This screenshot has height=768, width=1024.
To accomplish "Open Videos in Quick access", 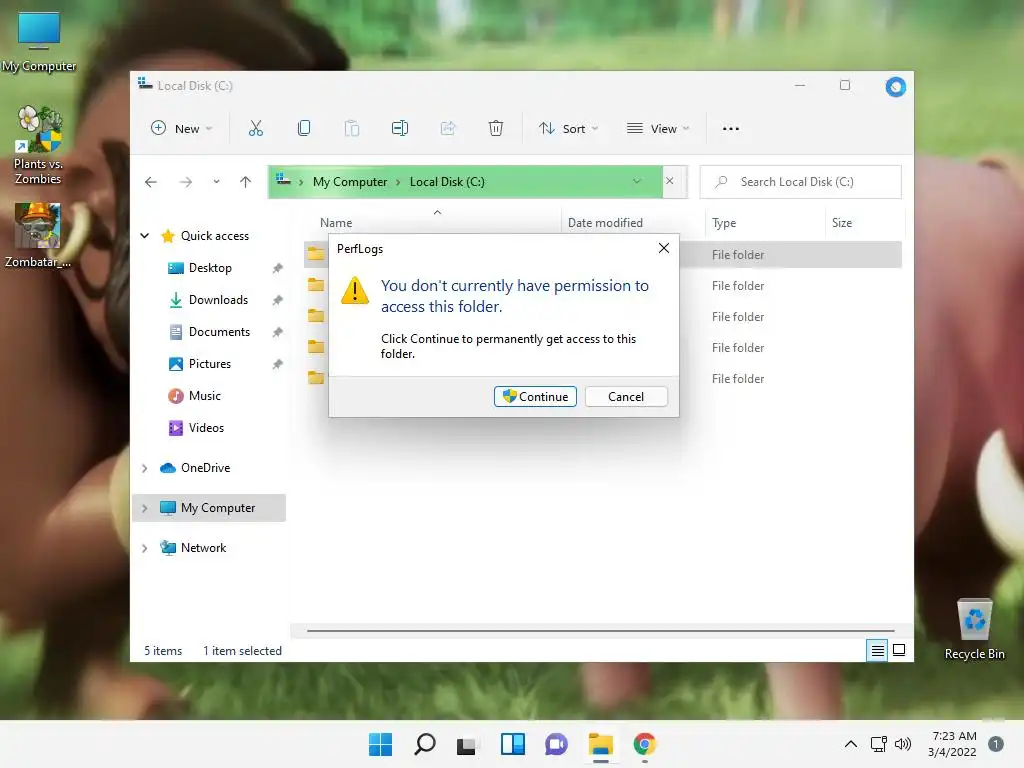I will pos(206,428).
